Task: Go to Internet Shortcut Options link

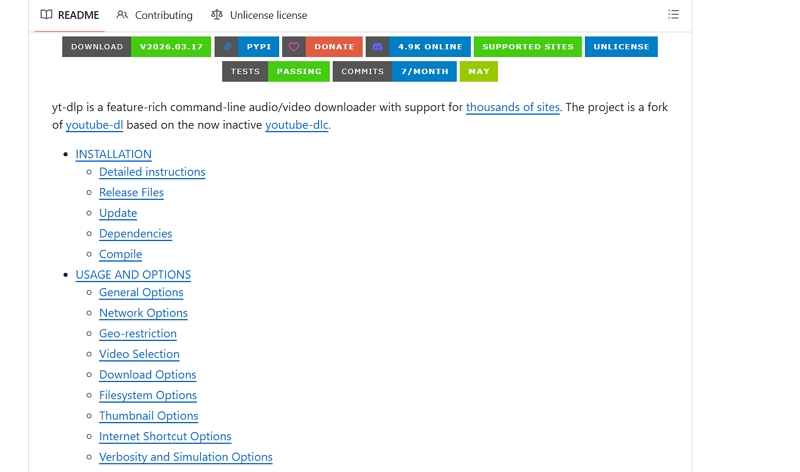Action: click(x=165, y=436)
